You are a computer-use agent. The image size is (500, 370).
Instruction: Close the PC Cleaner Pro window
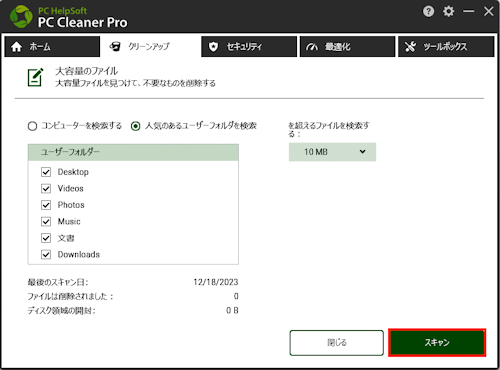[488, 11]
